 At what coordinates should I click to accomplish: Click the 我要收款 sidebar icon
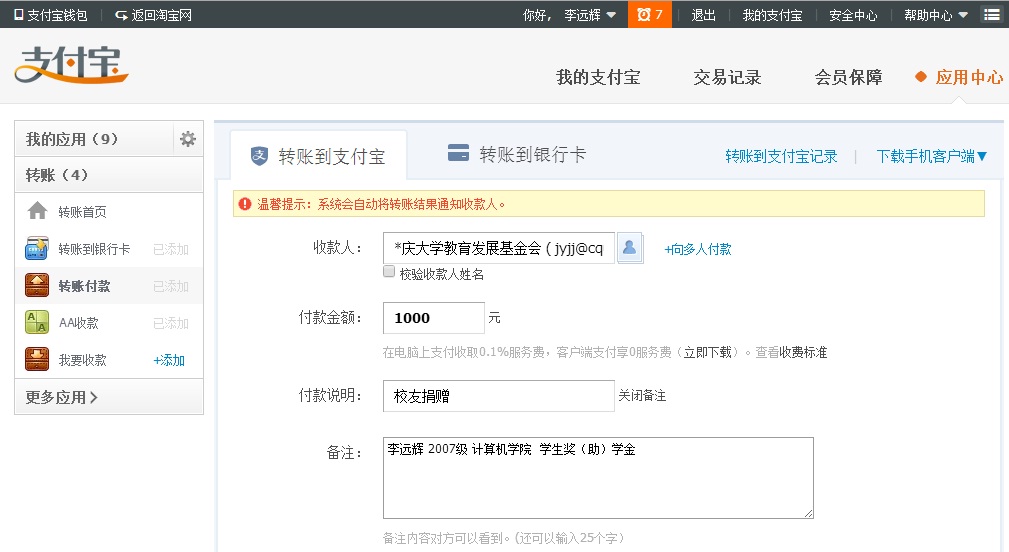click(x=37, y=360)
